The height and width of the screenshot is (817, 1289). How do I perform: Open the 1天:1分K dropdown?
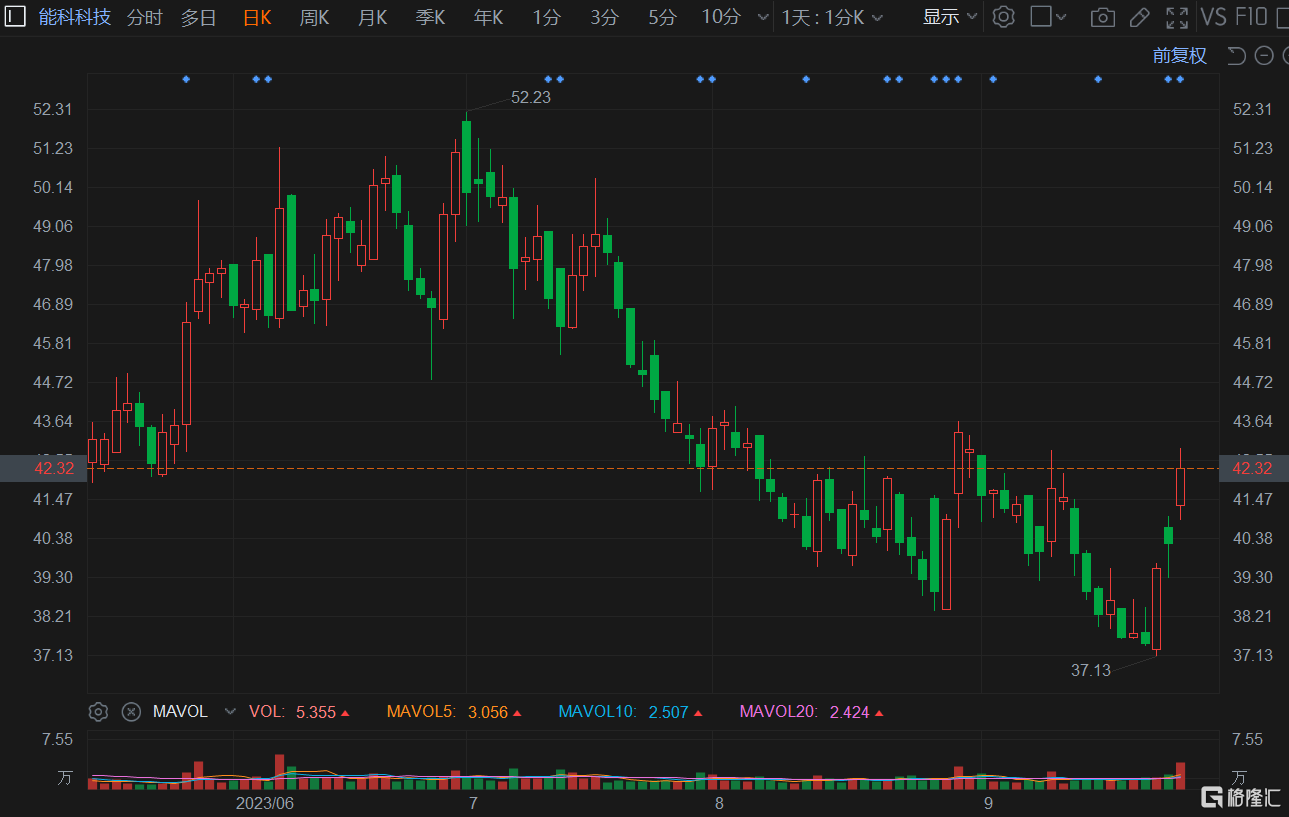[x=833, y=17]
